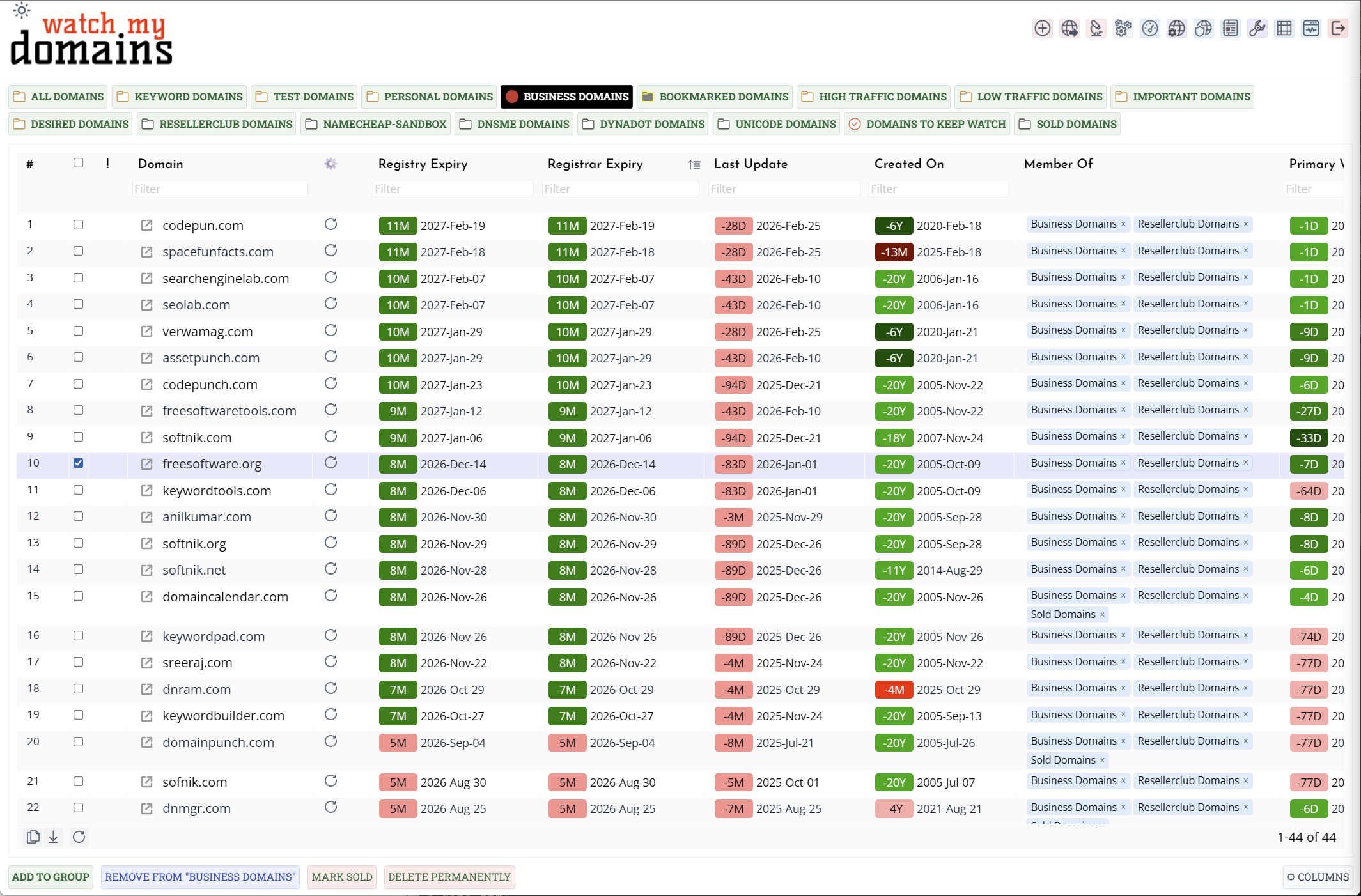Click the copy table icon at bottom left
The width and height of the screenshot is (1361, 896).
pyautogui.click(x=33, y=837)
